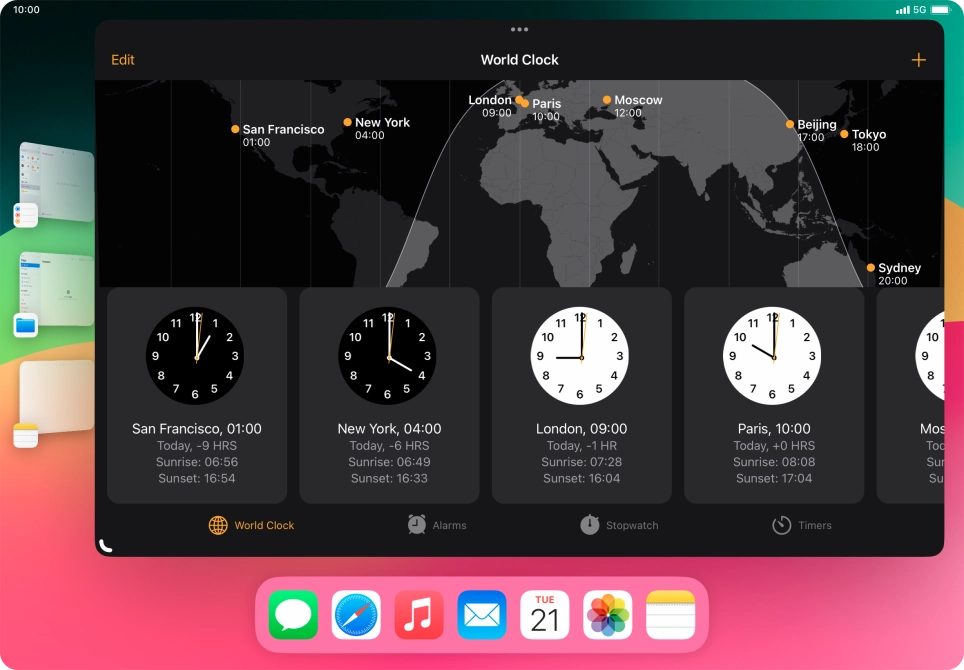This screenshot has width=964, height=670.
Task: Switch to the Files window thumbnail
Action: [x=56, y=290]
